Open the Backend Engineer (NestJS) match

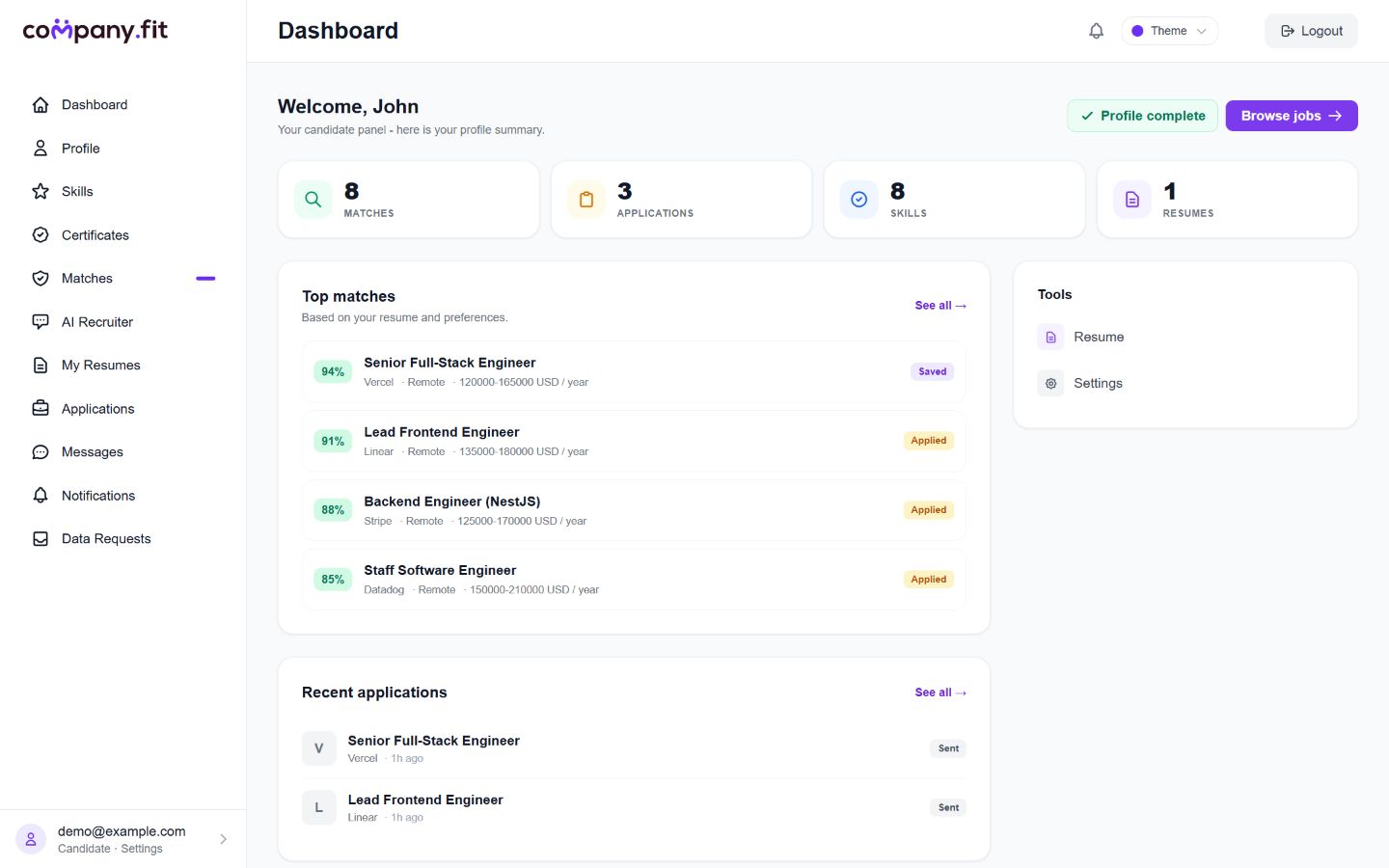pyautogui.click(x=634, y=510)
